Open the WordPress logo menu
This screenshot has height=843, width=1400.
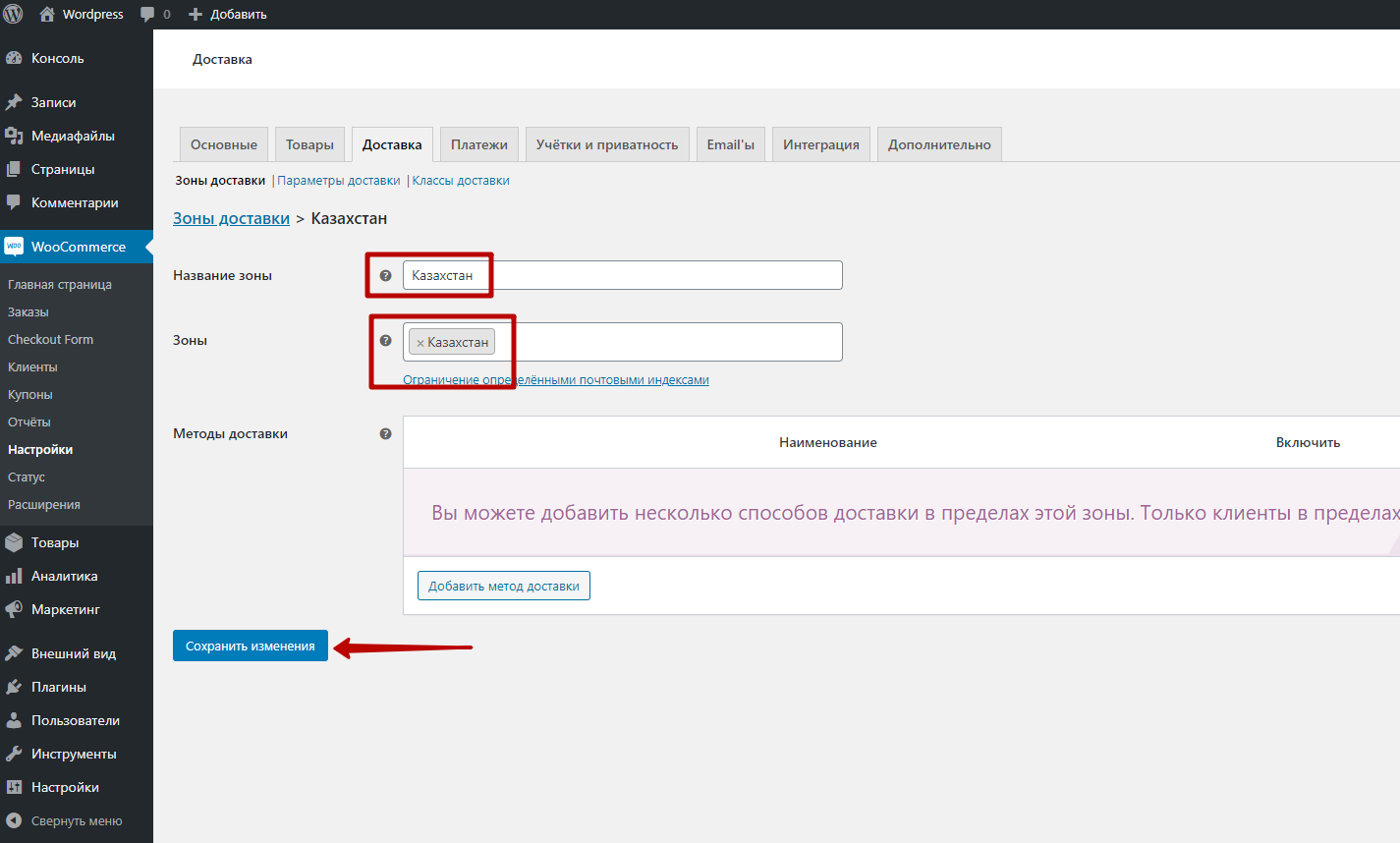[13, 14]
